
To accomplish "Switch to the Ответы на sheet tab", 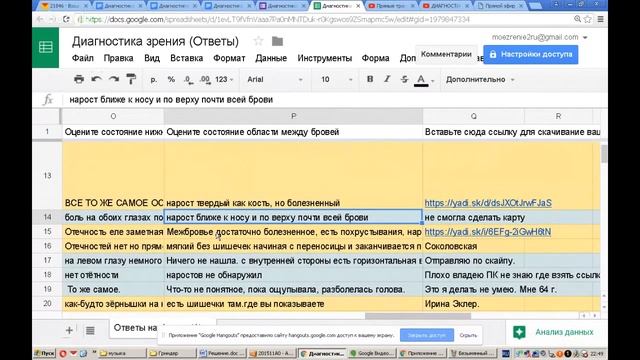I will point(135,328).
